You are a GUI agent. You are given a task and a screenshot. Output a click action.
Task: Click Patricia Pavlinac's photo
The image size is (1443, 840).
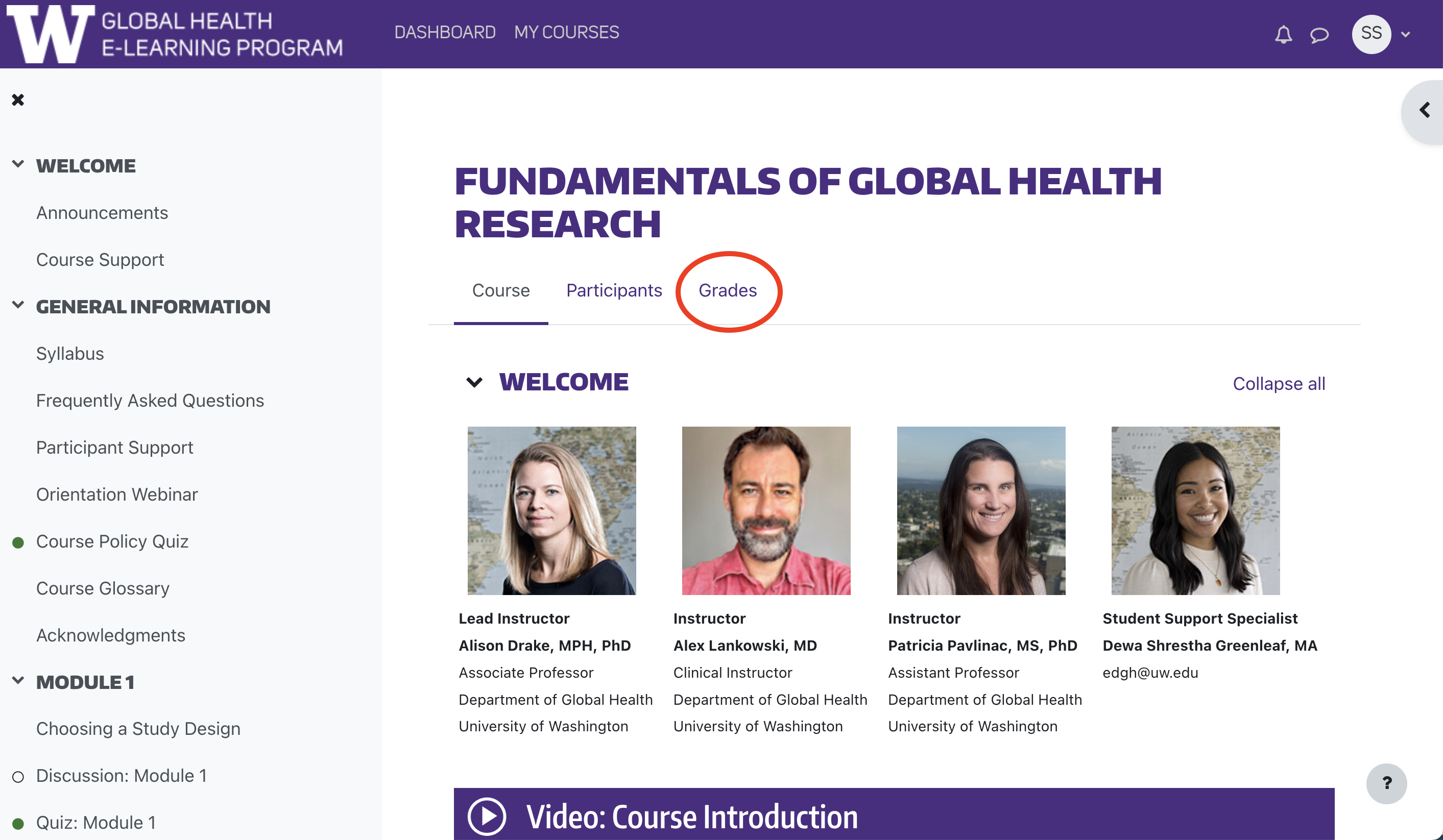pyautogui.click(x=981, y=510)
